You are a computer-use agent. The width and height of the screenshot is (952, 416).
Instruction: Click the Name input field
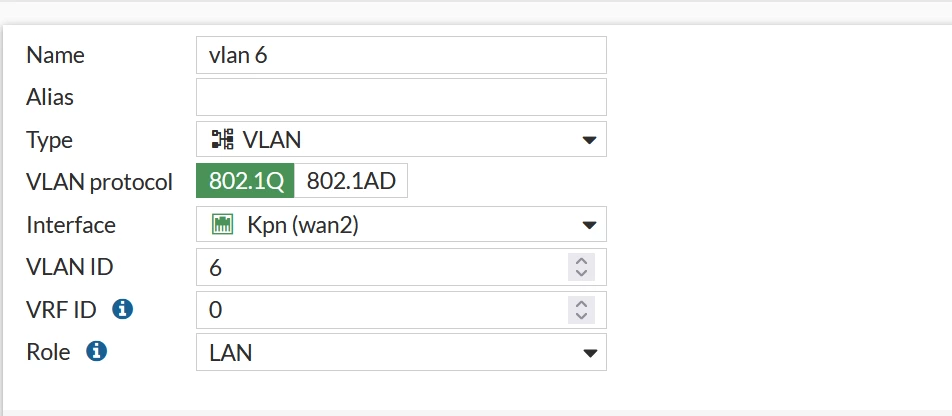coord(401,55)
